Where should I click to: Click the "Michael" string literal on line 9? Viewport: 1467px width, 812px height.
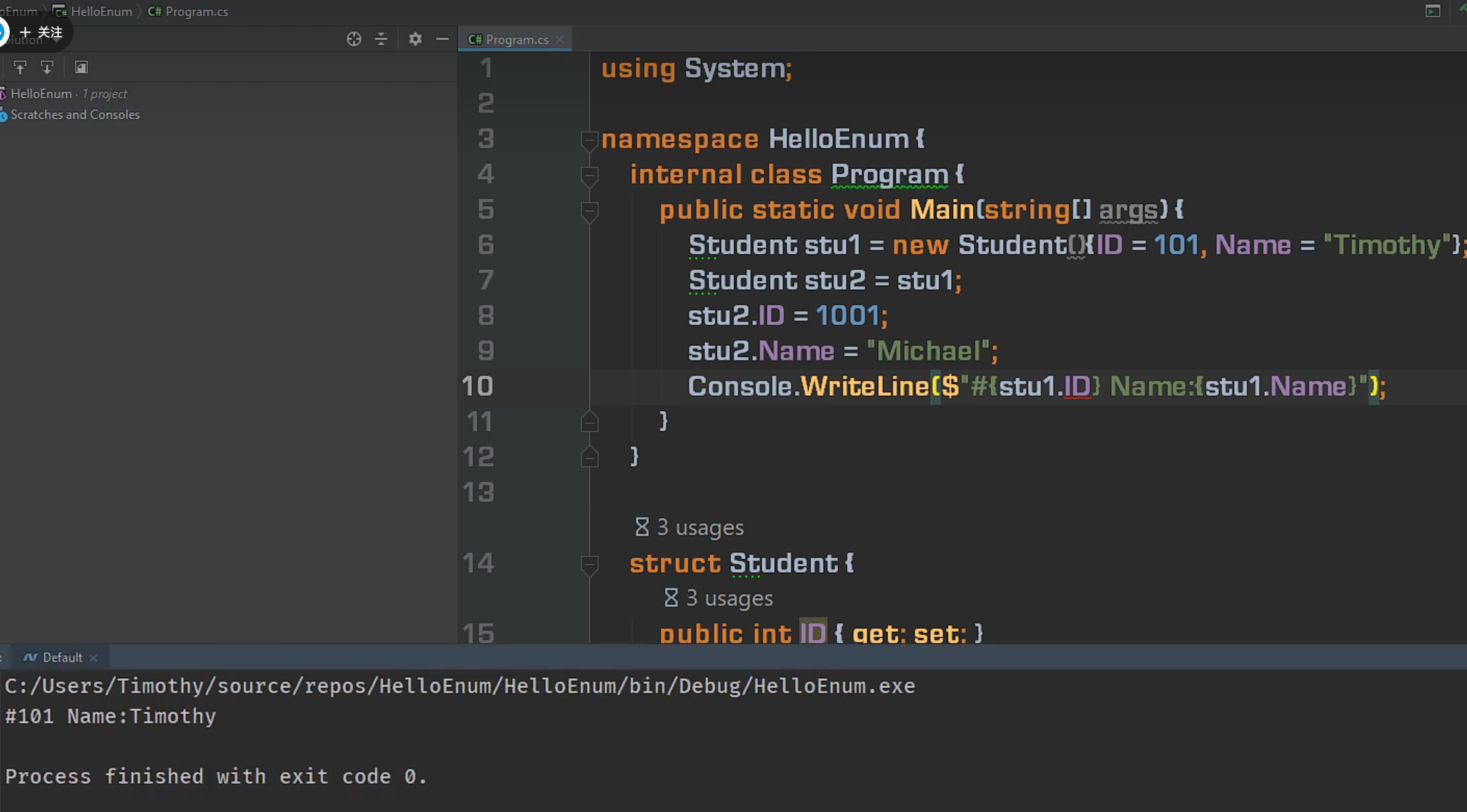click(929, 351)
